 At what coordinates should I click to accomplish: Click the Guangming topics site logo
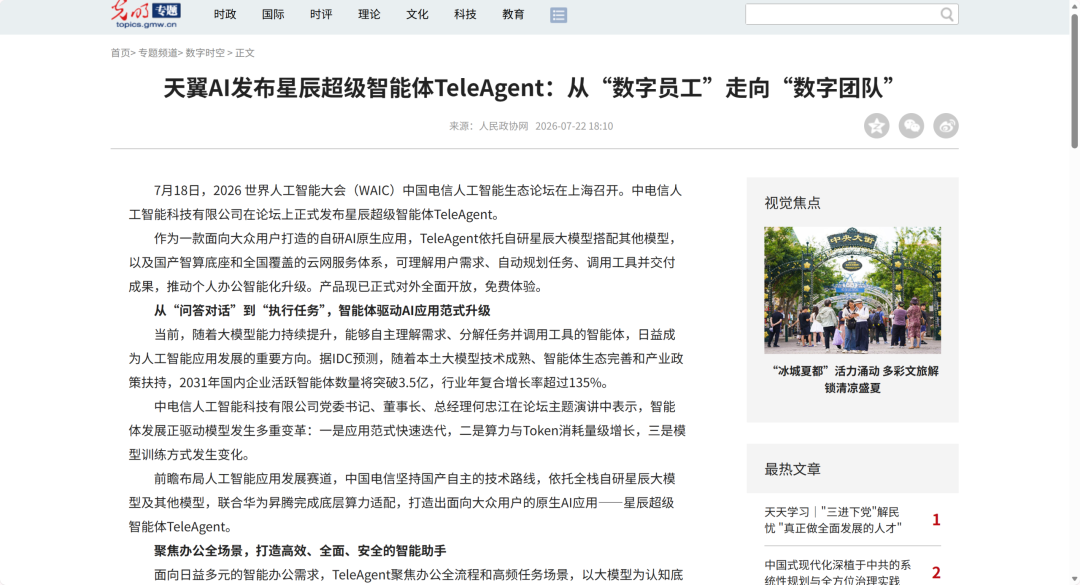click(146, 14)
